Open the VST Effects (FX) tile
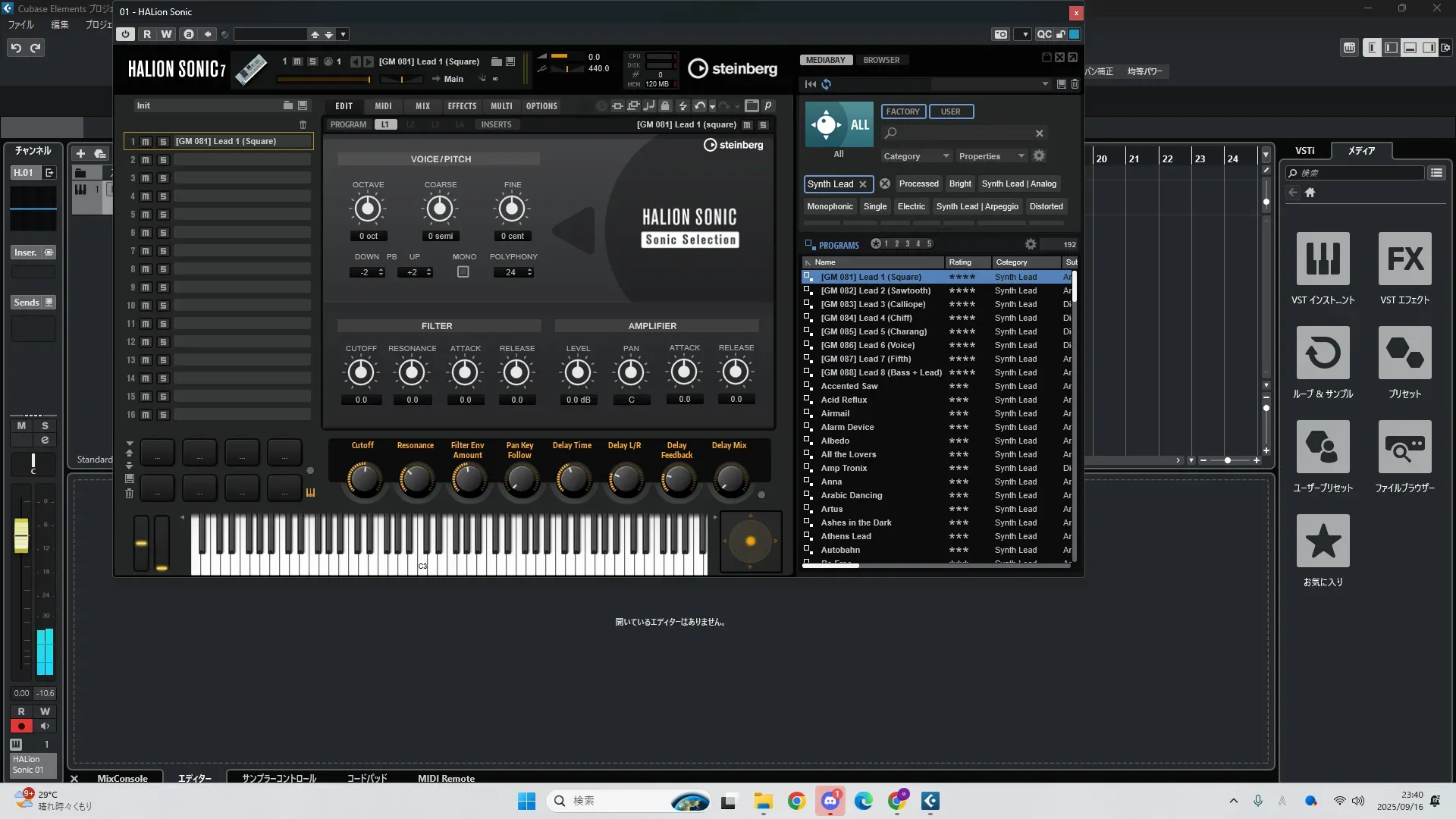This screenshot has width=1456, height=819. click(1404, 259)
